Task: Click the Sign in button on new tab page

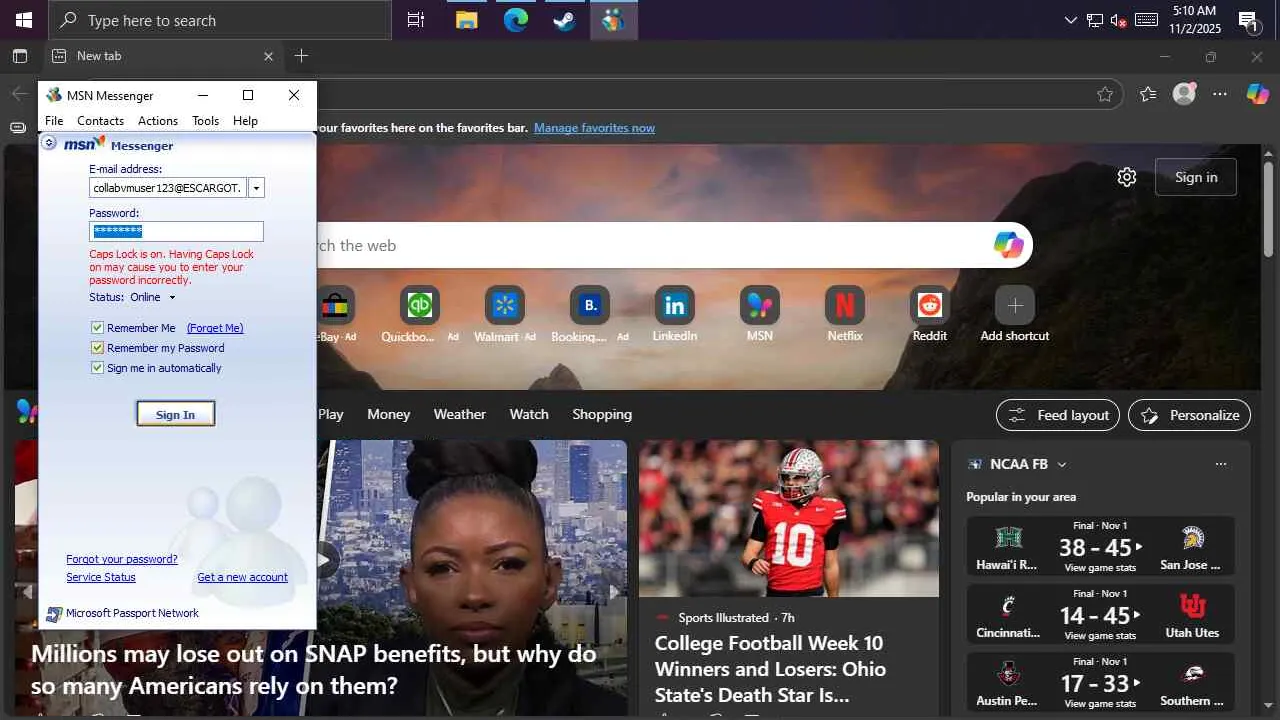Action: [1196, 177]
